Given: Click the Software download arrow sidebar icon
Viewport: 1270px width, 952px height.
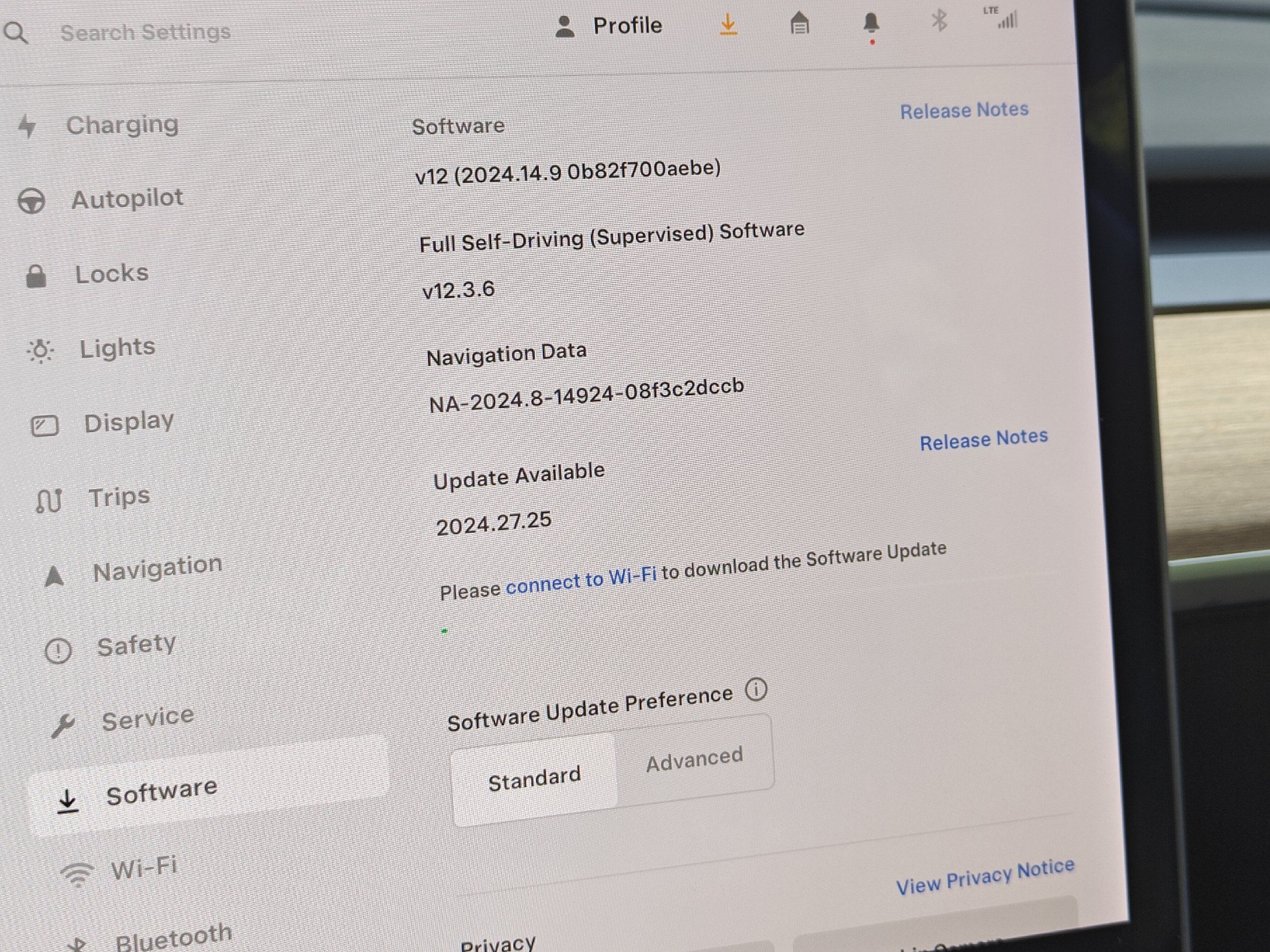Looking at the screenshot, I should pos(68,801).
